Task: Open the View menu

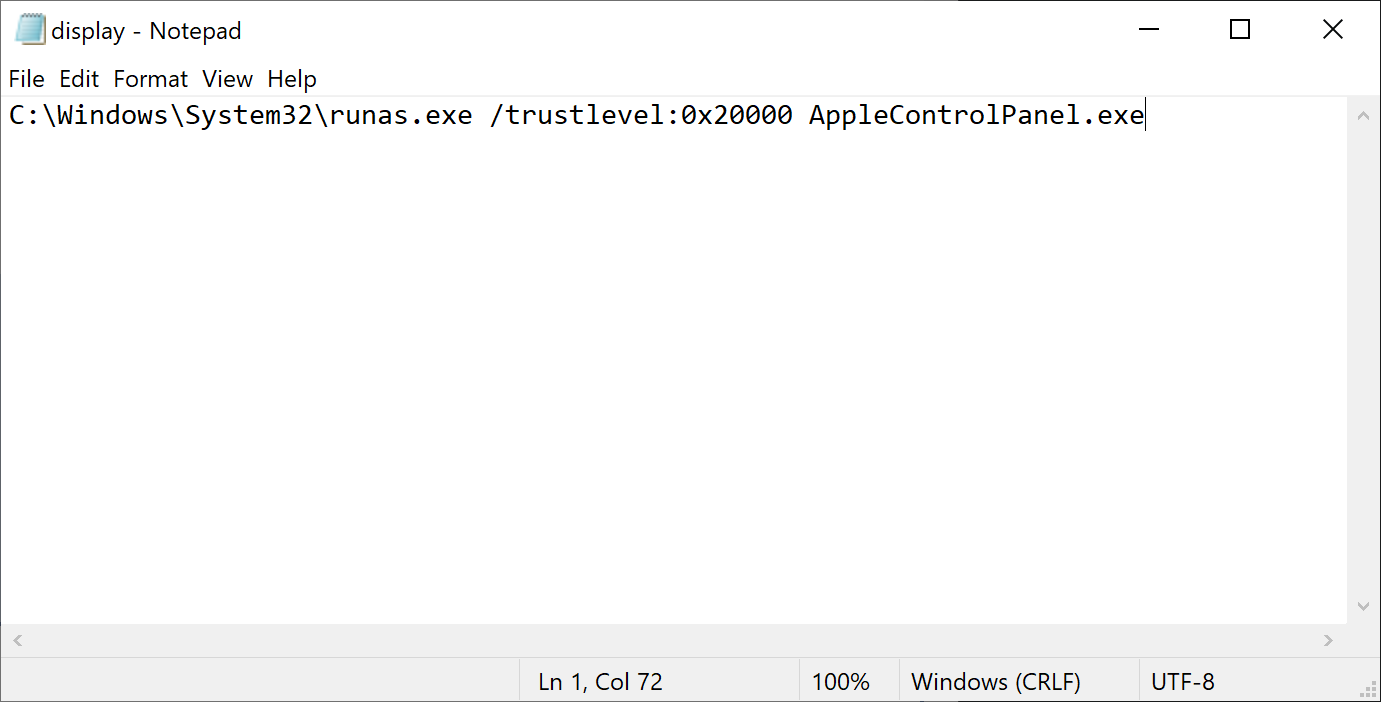Action: [227, 79]
